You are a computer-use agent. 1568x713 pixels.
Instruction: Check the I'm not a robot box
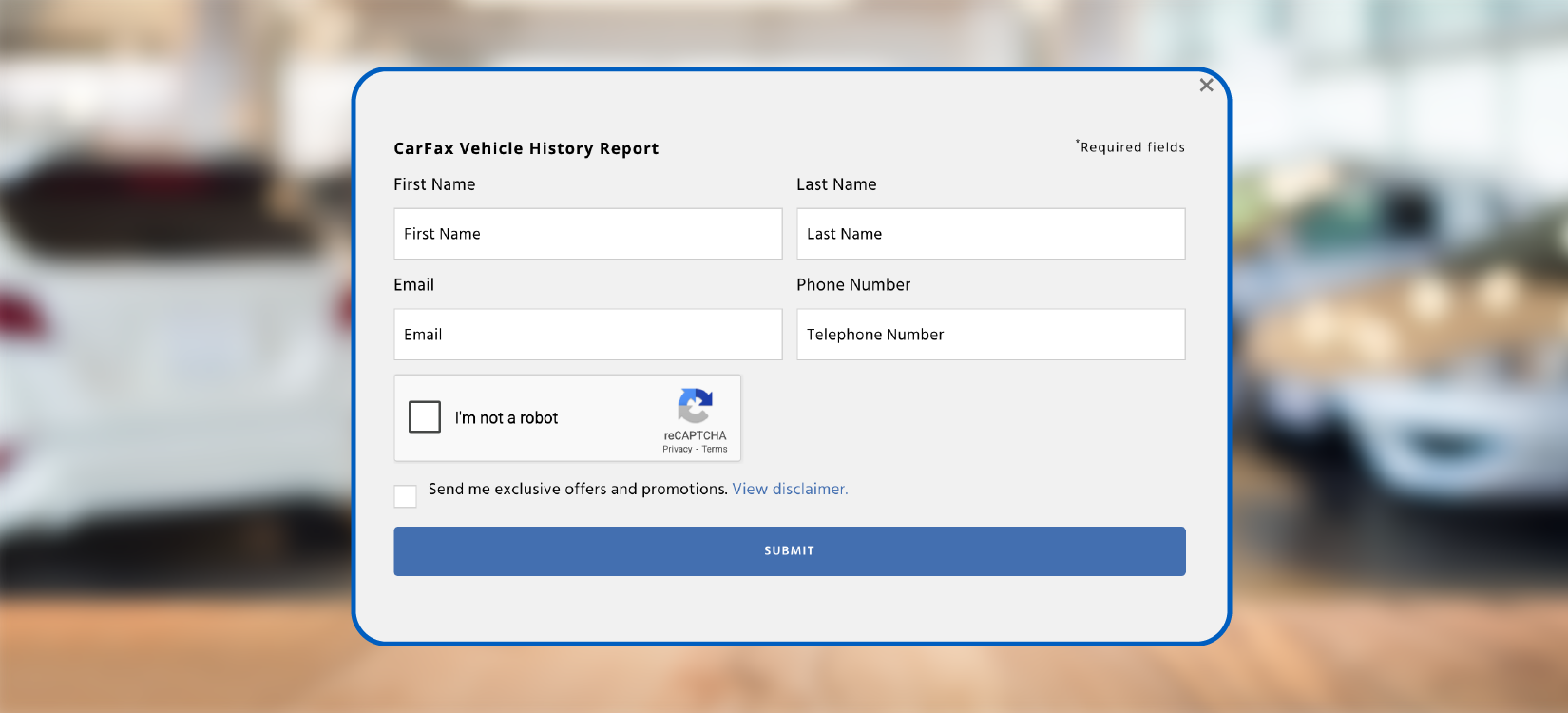pos(425,417)
